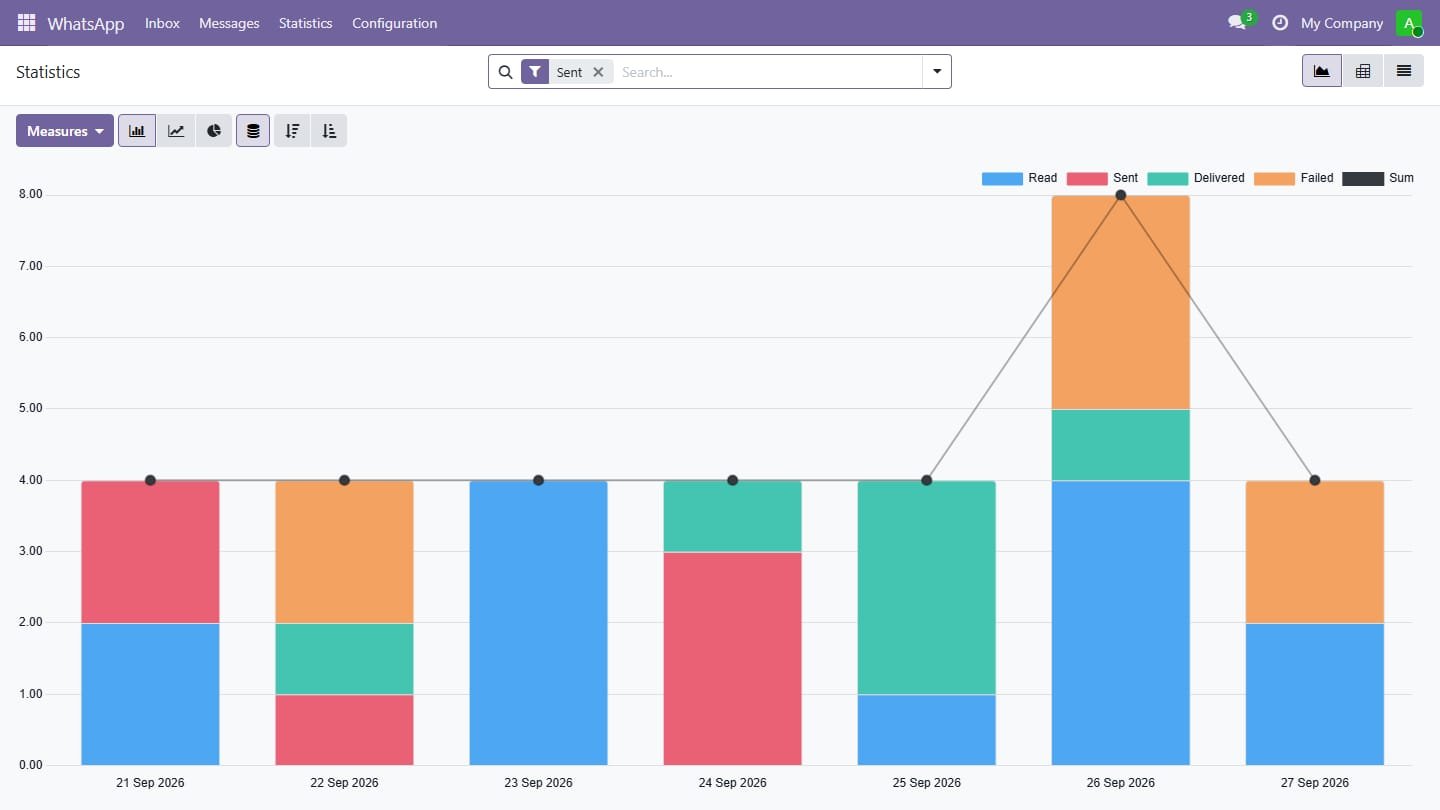Toggle the Sent legend series
The width and height of the screenshot is (1440, 810).
tap(1102, 178)
